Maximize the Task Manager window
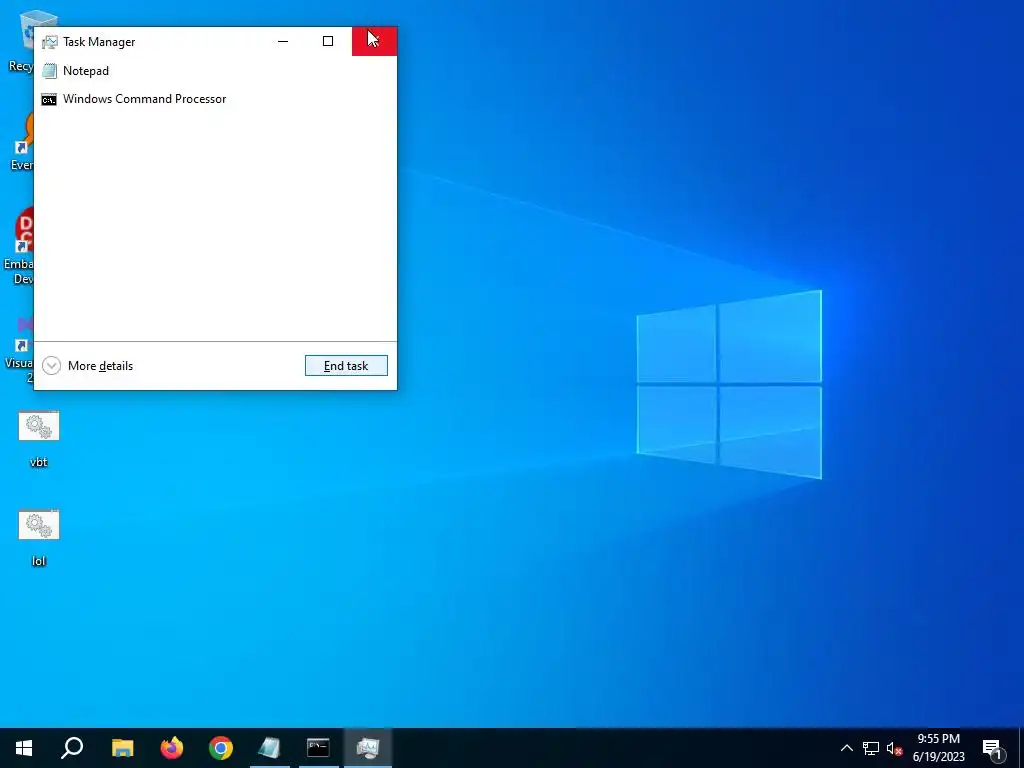The image size is (1024, 768). 328,41
